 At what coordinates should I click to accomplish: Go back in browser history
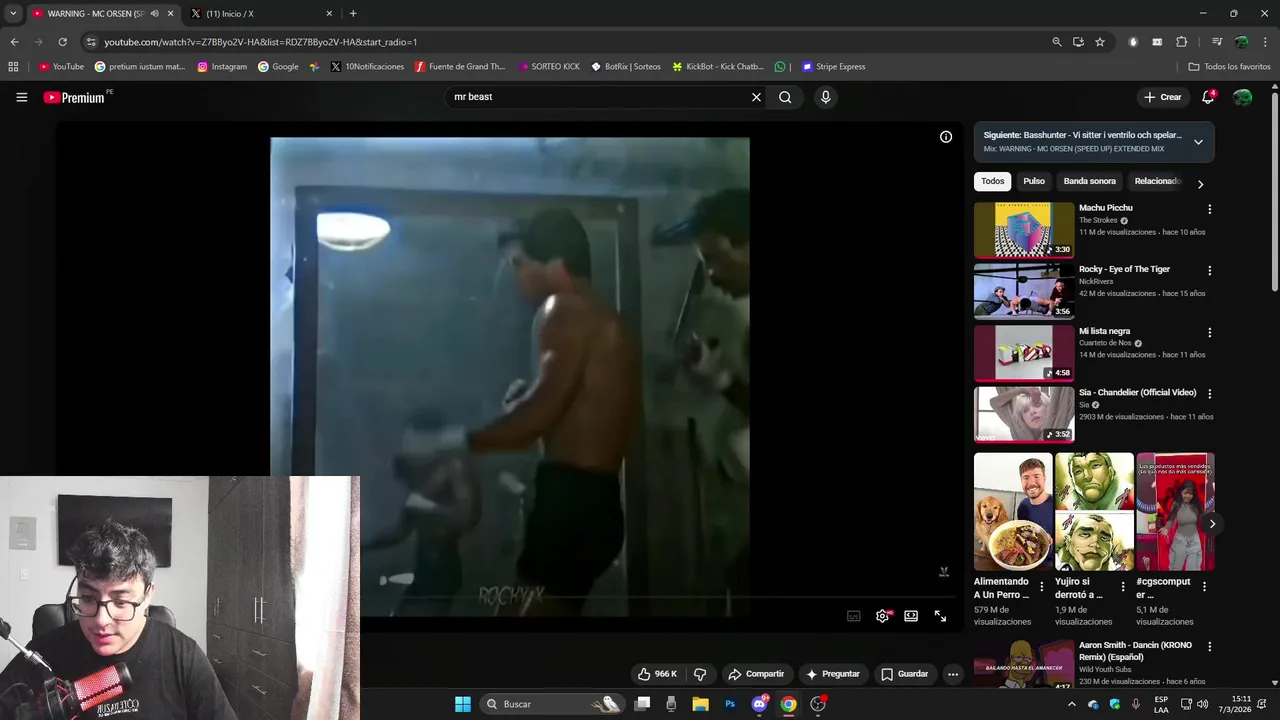[14, 42]
